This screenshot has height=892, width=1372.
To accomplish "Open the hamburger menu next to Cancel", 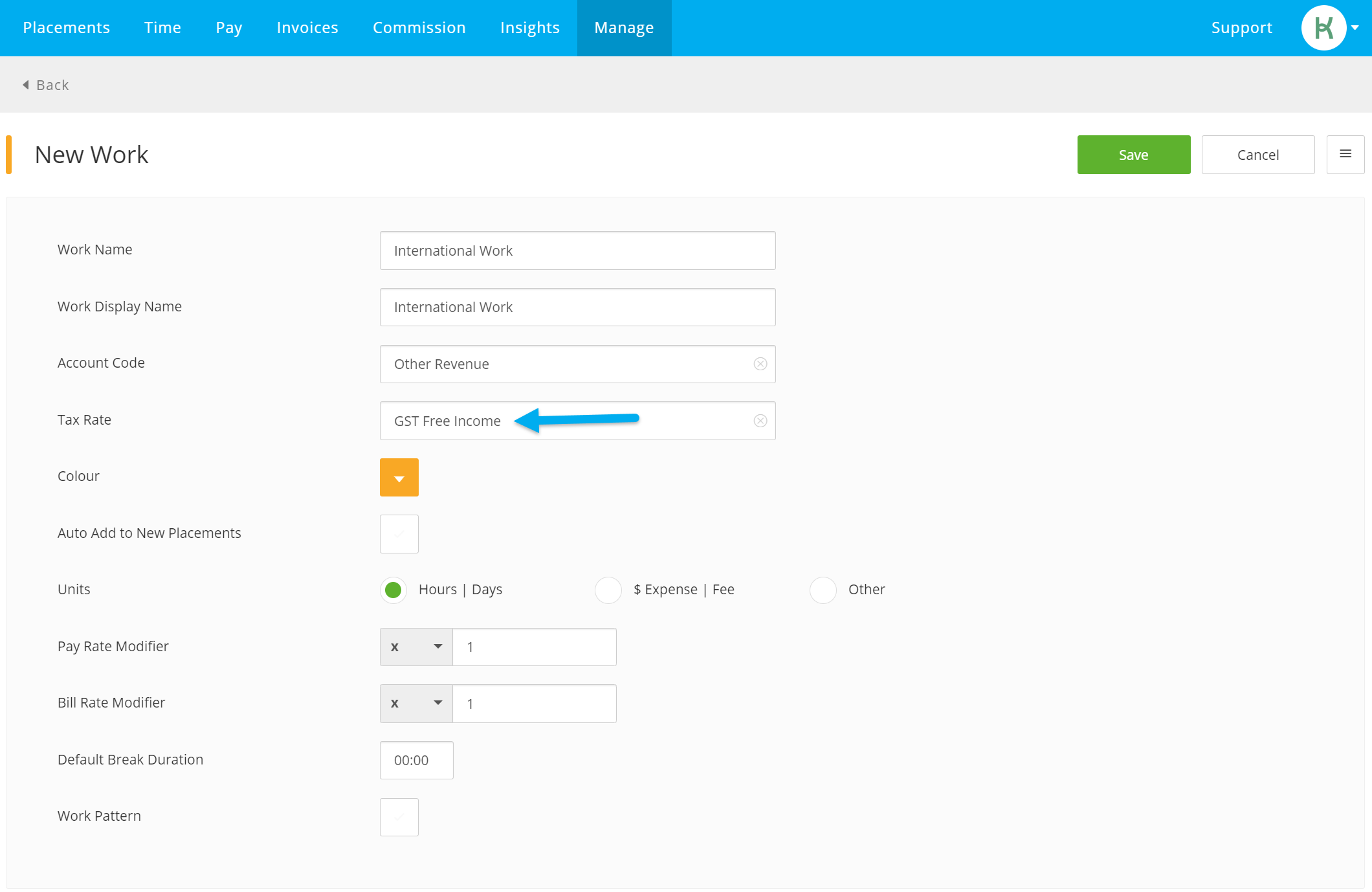I will (1345, 155).
